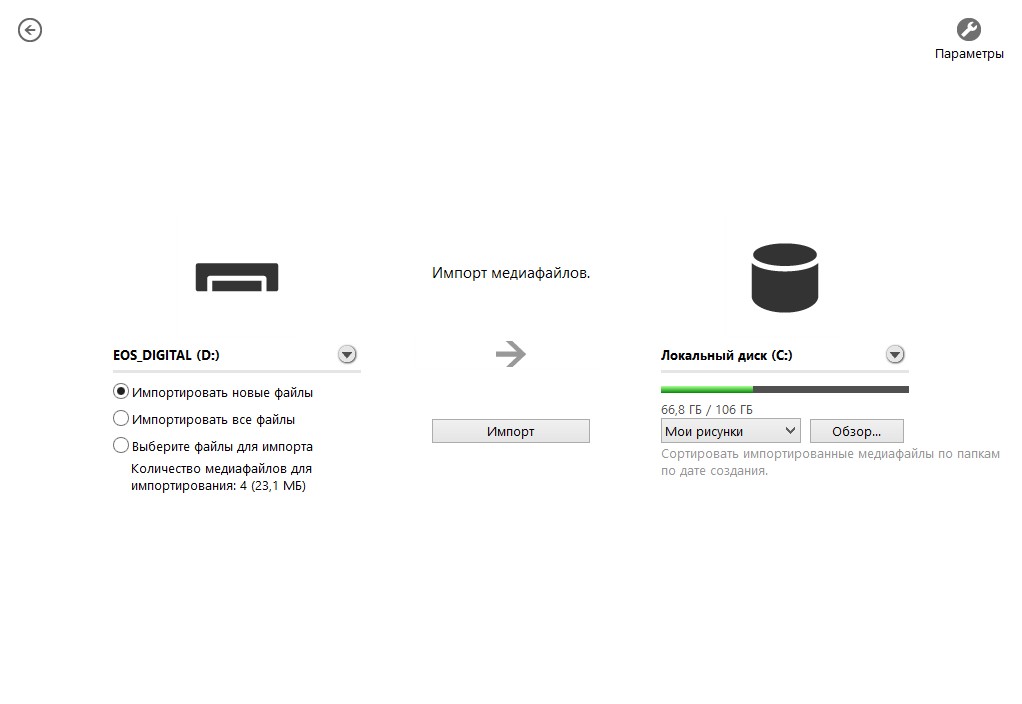
Task: Click the green disk usage bar
Action: [x=707, y=389]
